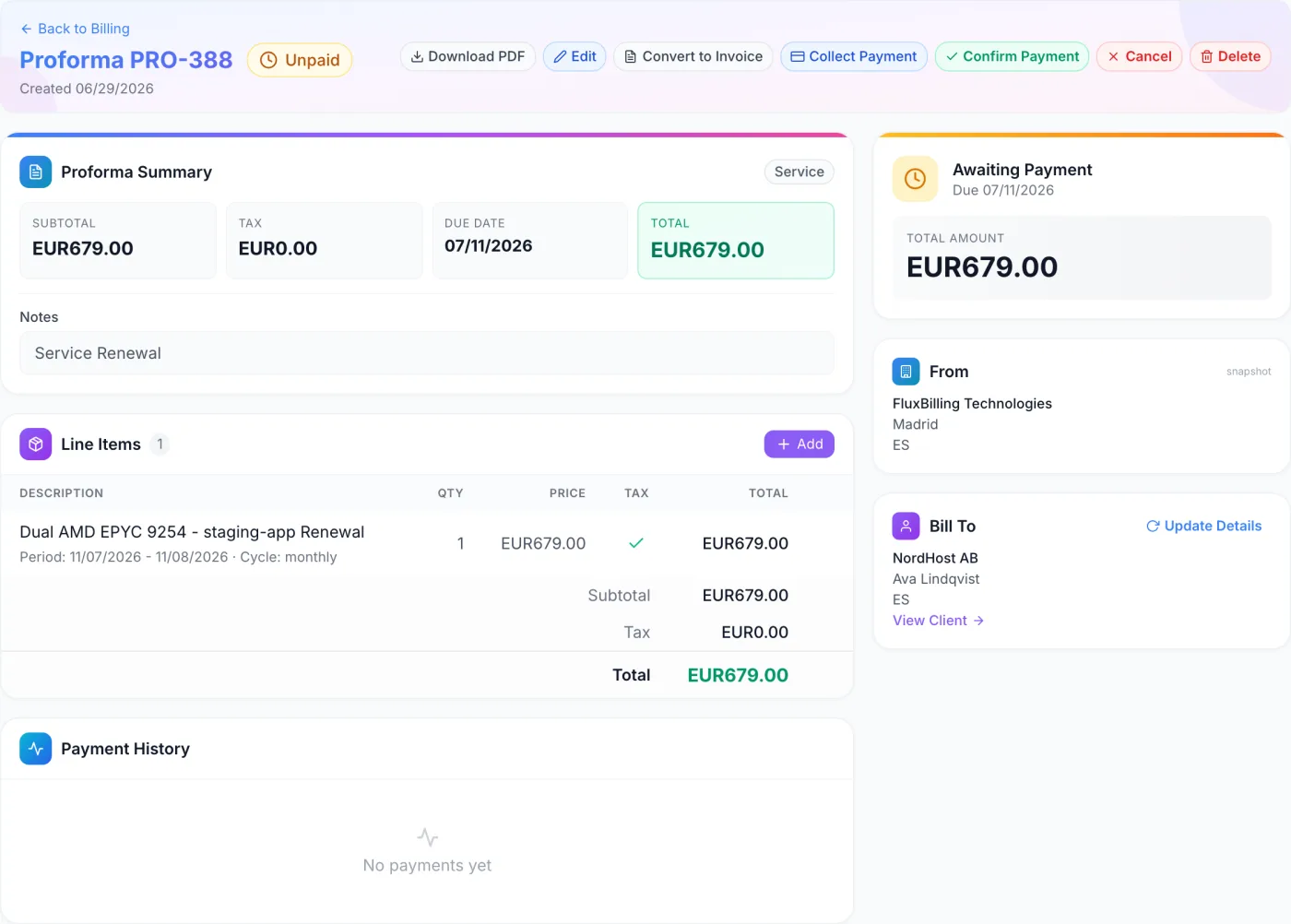
Task: Download the proforma PDF
Action: pyautogui.click(x=468, y=56)
